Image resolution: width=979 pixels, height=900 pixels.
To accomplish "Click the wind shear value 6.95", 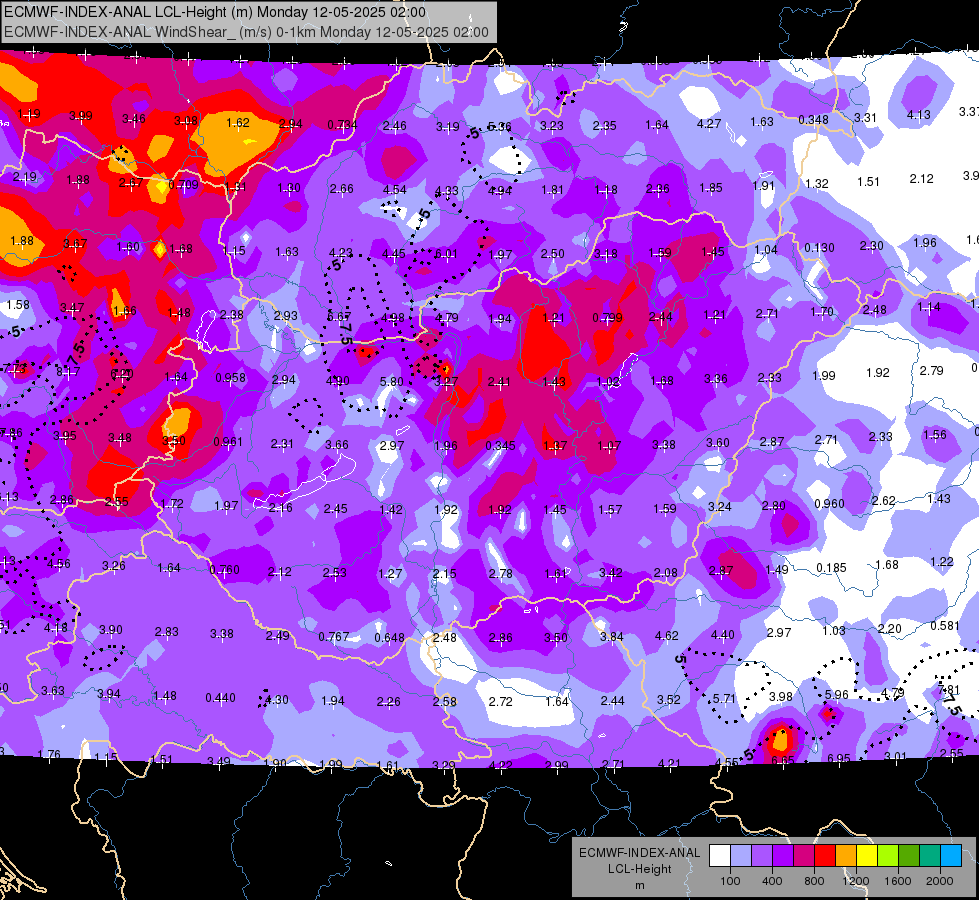I will point(839,758).
